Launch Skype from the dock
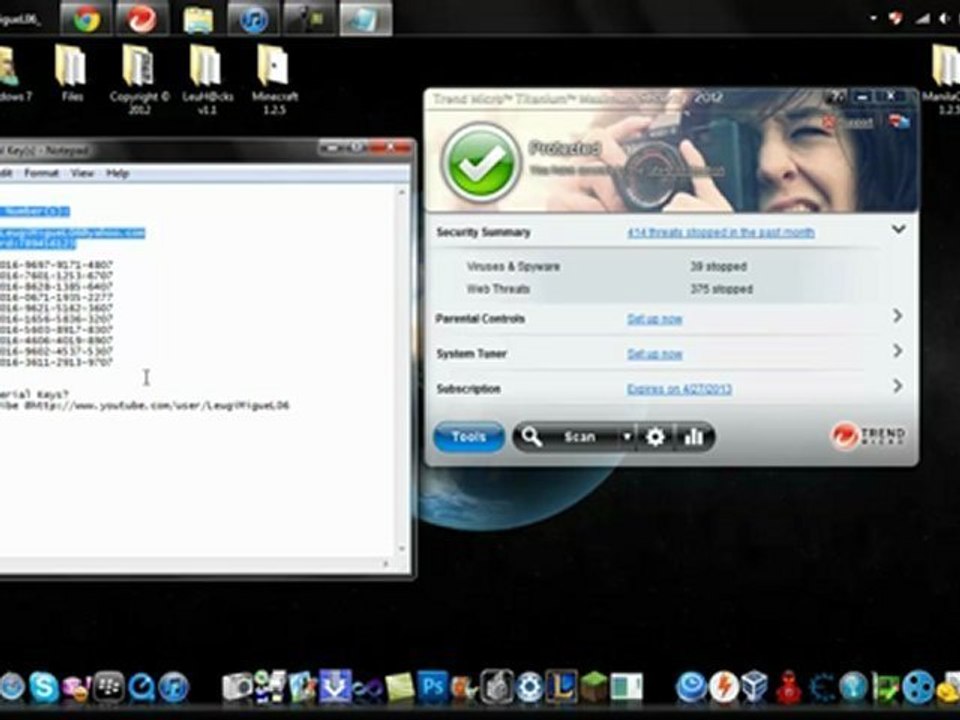The width and height of the screenshot is (960, 720). [x=44, y=687]
